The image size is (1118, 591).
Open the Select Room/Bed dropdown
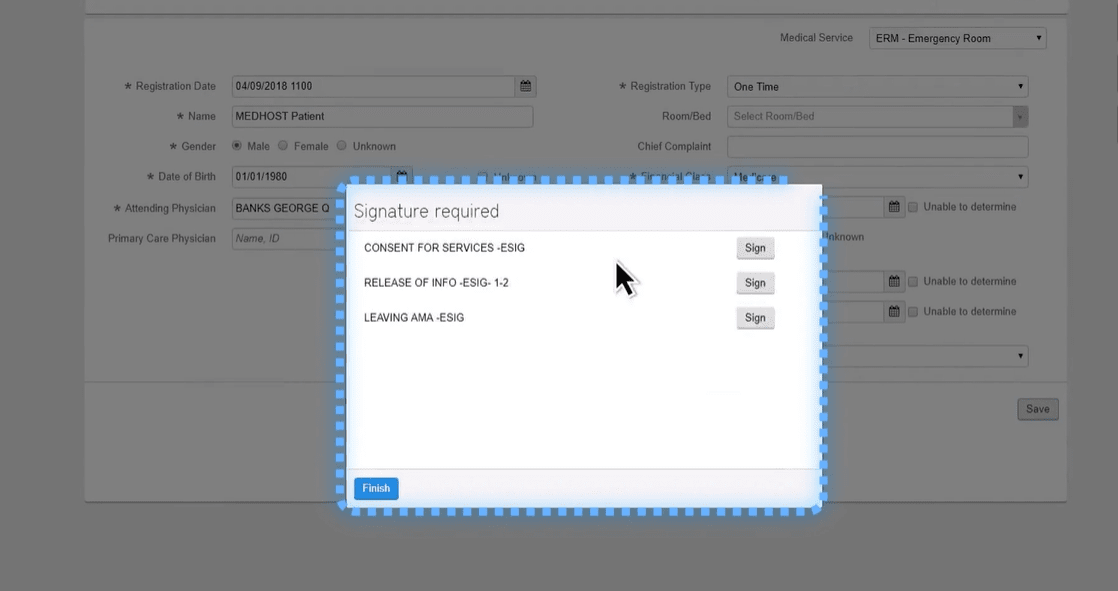pos(877,116)
